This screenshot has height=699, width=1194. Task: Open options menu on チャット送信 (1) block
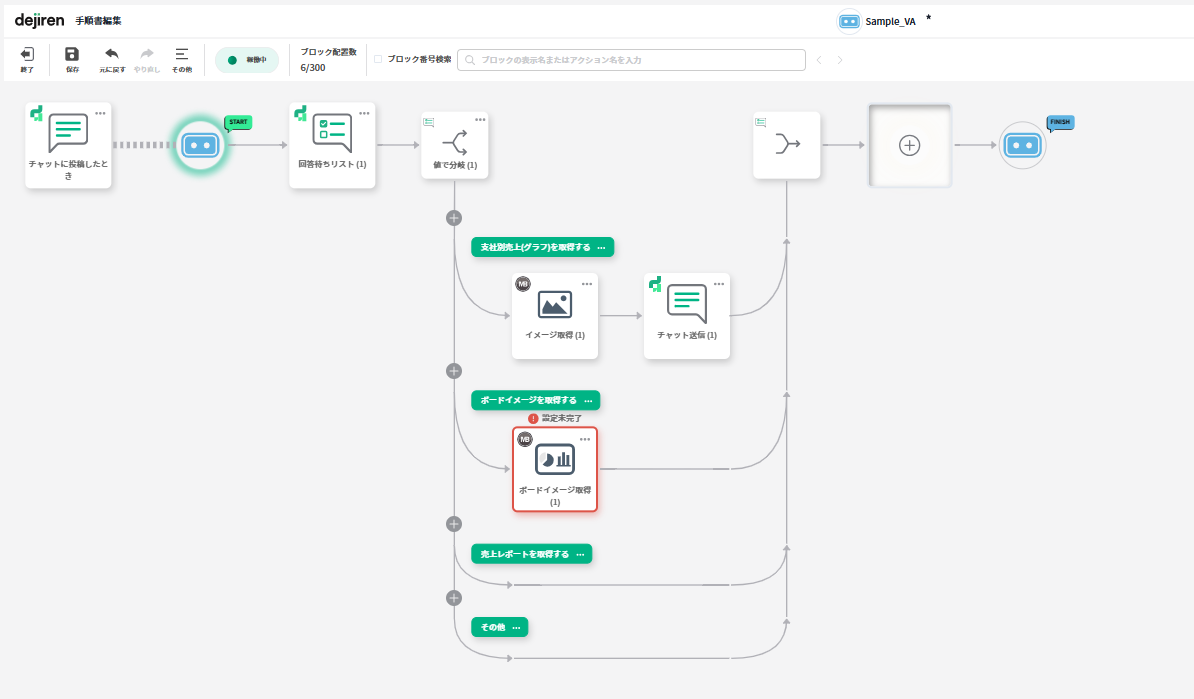tap(718, 284)
